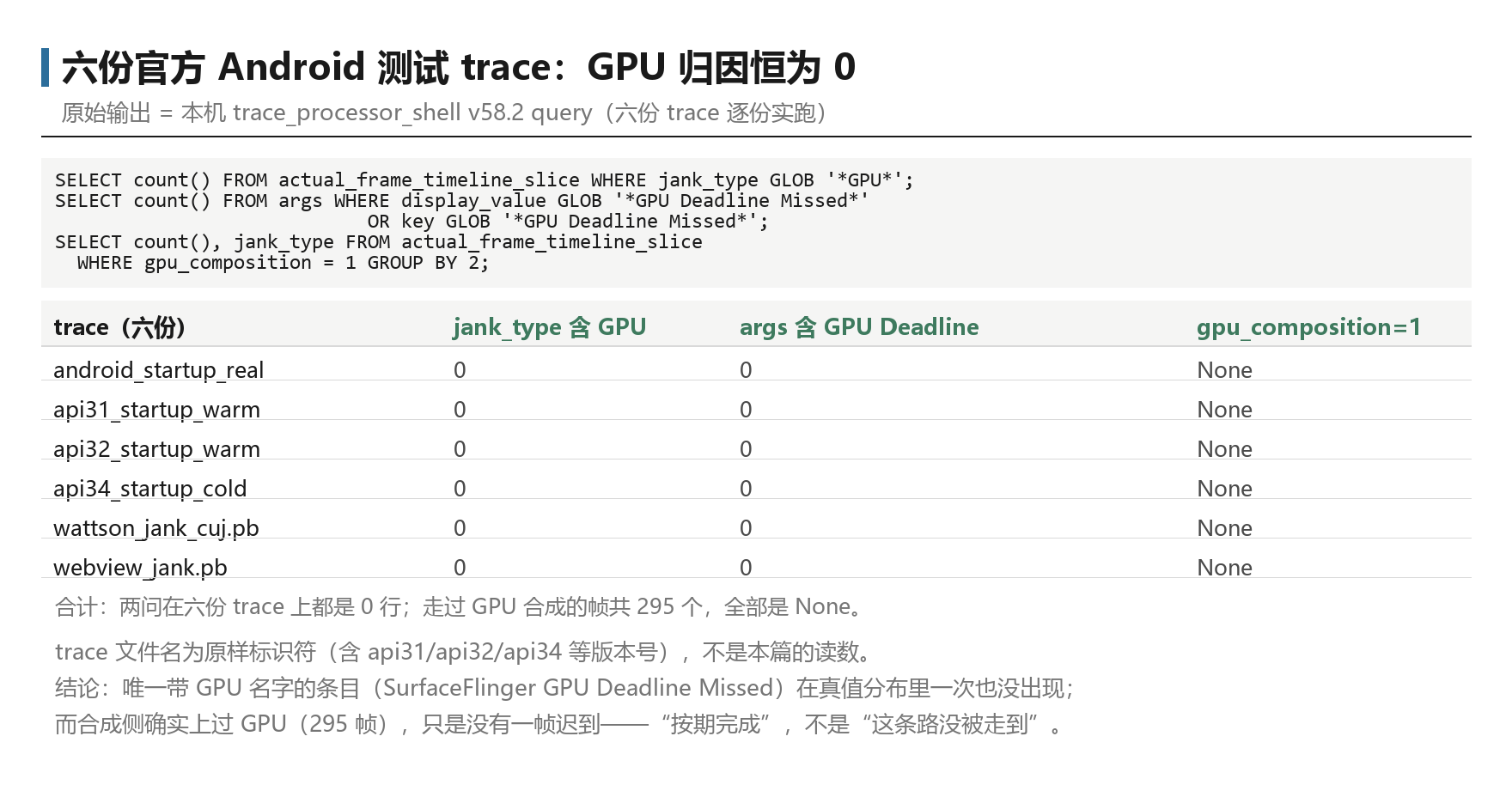Click the note about trace 文件名为原样标识符
1512x785 pixels.
[466, 652]
